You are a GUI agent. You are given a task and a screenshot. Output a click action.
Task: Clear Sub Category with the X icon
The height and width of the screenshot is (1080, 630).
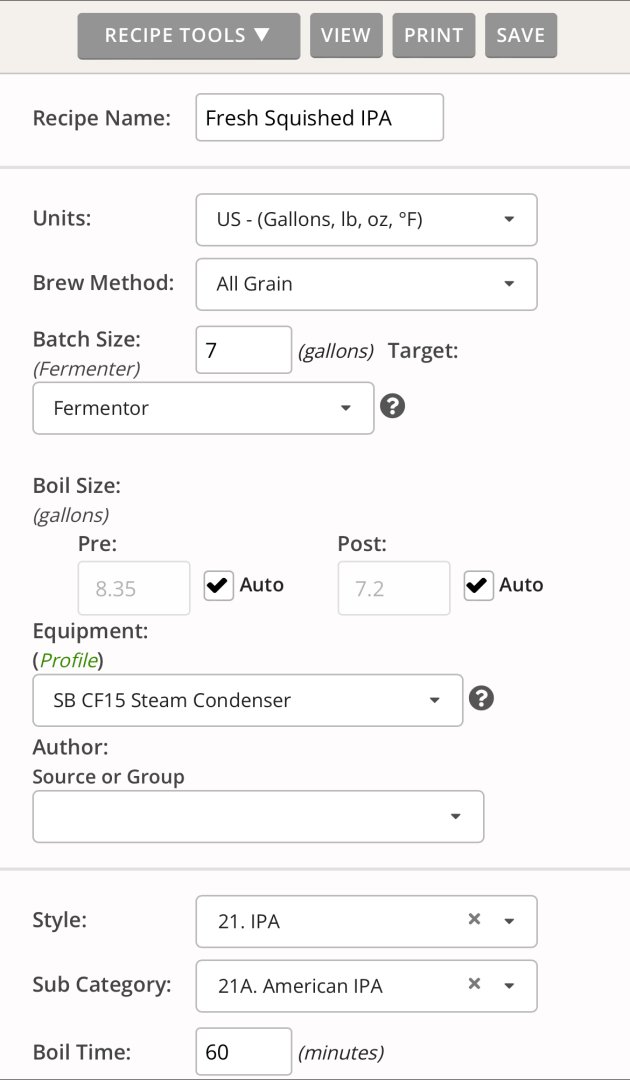(x=475, y=984)
